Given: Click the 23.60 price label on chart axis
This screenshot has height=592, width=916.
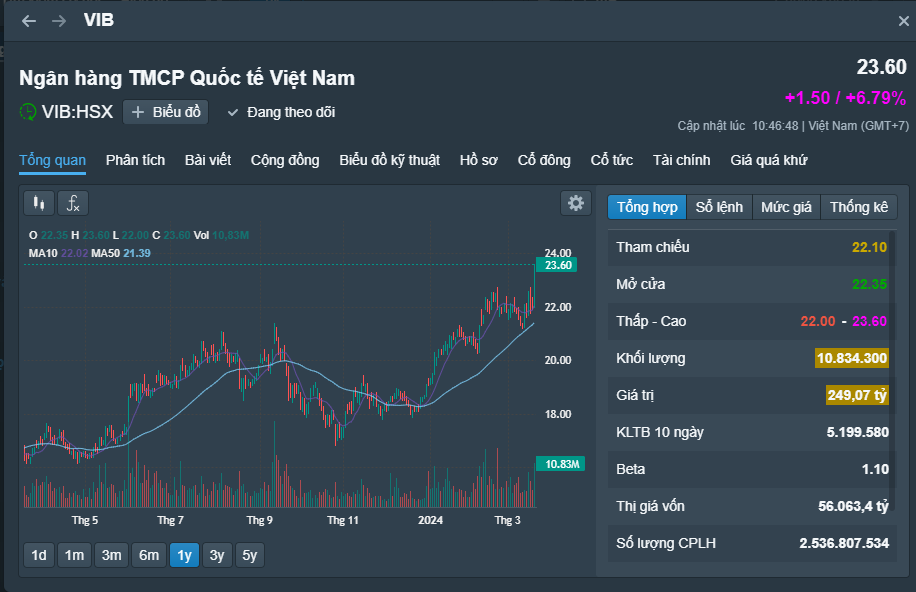Looking at the screenshot, I should [557, 265].
